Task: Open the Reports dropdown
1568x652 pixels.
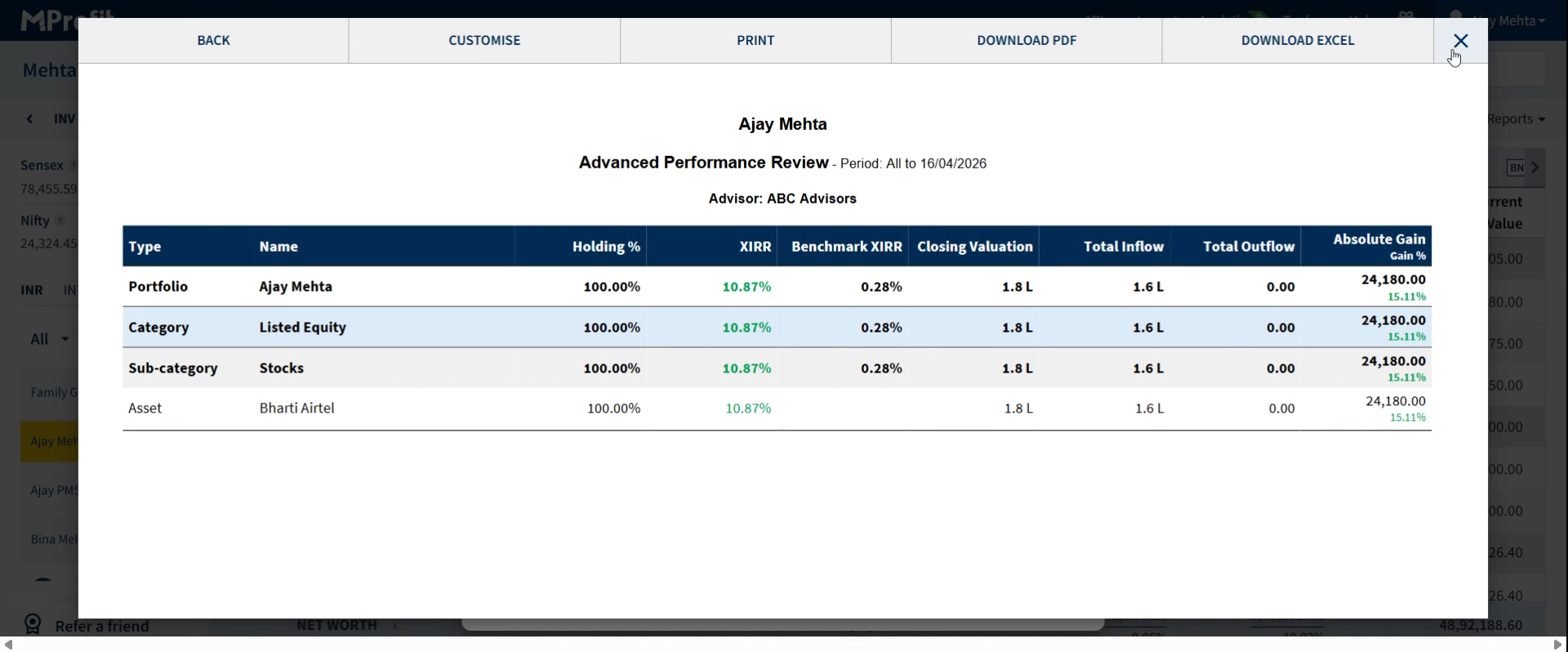Action: click(1517, 119)
